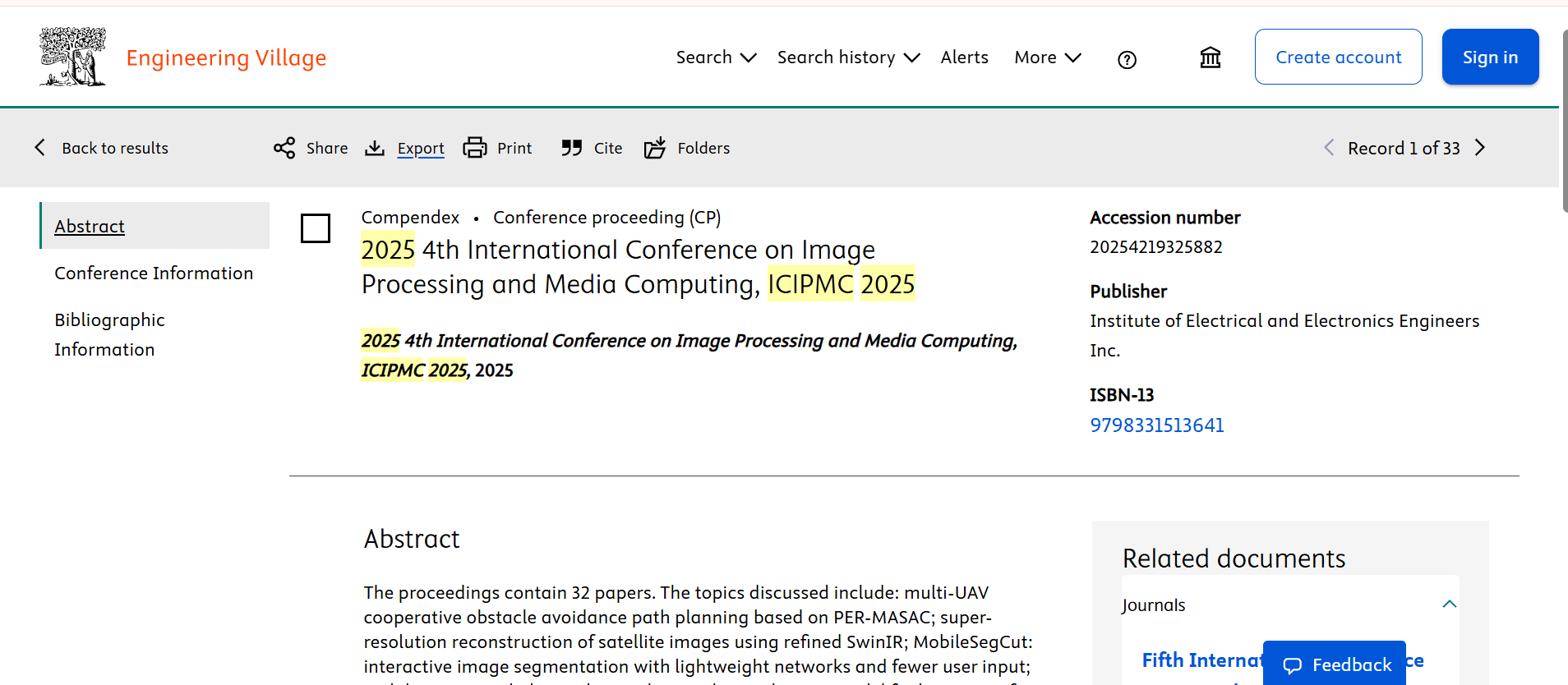Click the Print printer icon
This screenshot has width=1568, height=685.
click(475, 148)
